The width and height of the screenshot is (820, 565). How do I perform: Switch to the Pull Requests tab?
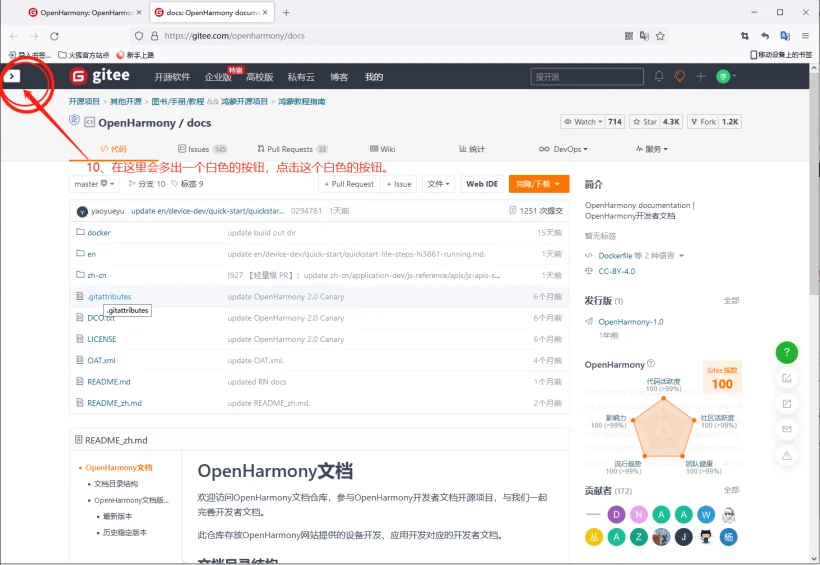pyautogui.click(x=292, y=149)
